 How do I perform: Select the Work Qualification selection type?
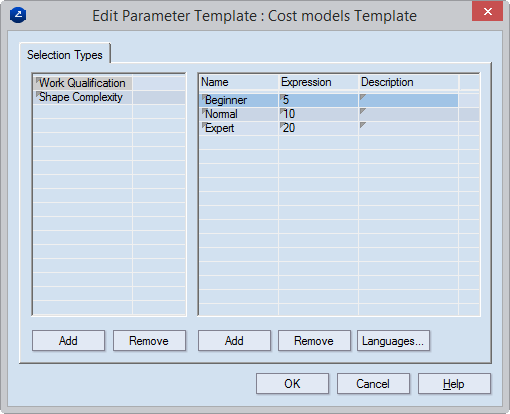click(83, 83)
